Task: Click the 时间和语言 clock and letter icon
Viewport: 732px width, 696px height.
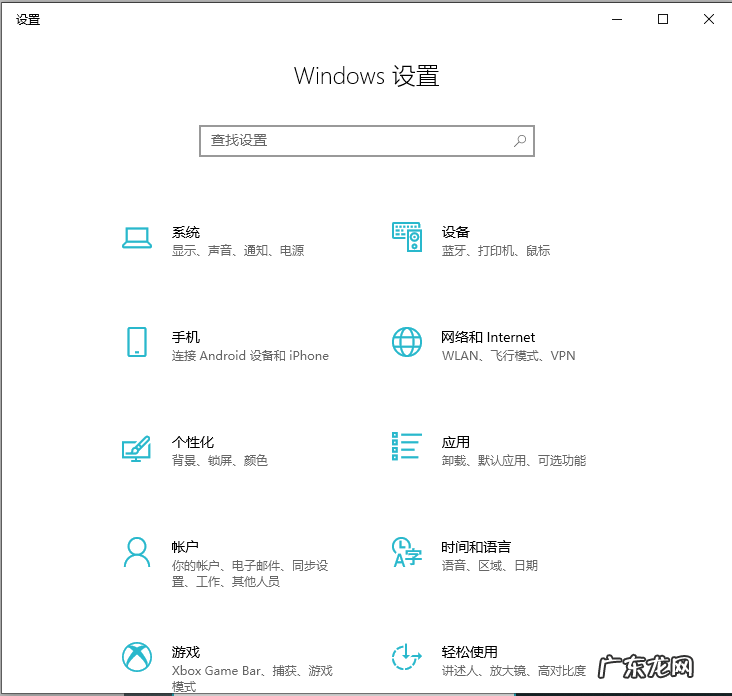Action: click(x=407, y=552)
